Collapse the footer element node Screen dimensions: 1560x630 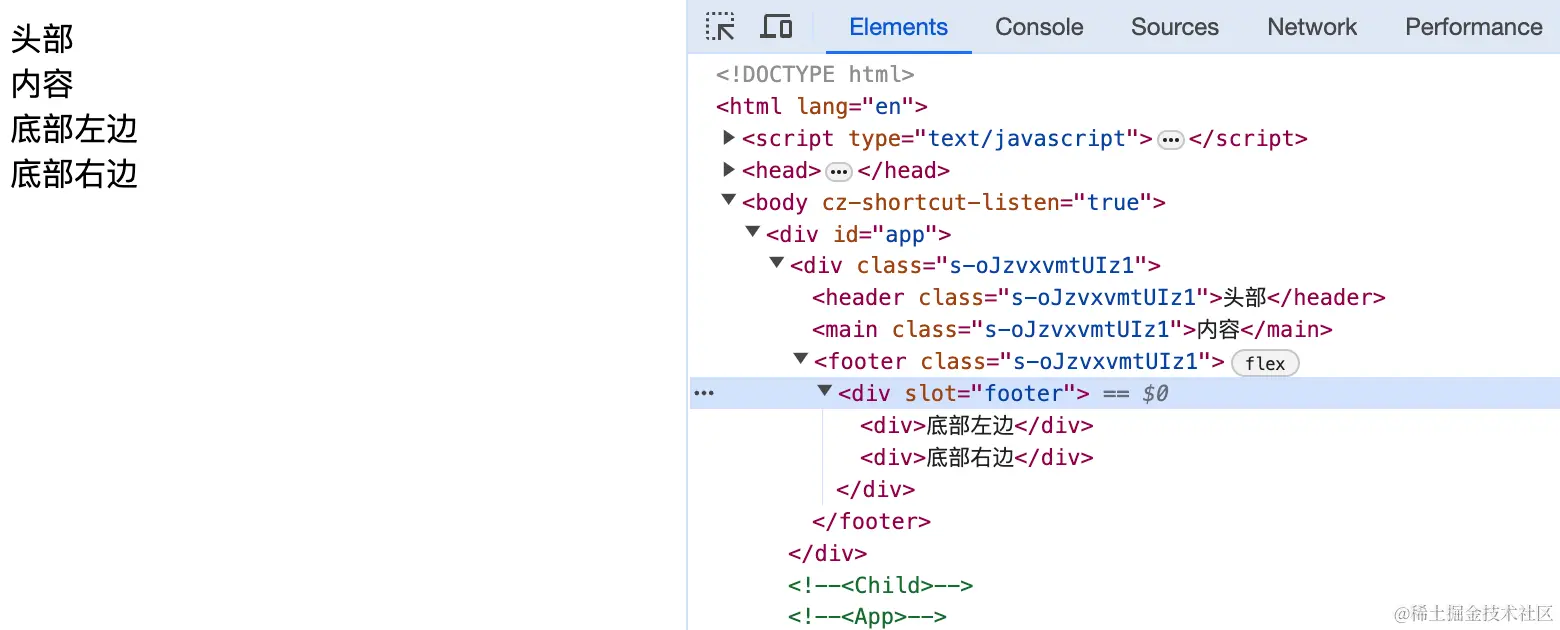pyautogui.click(x=801, y=360)
